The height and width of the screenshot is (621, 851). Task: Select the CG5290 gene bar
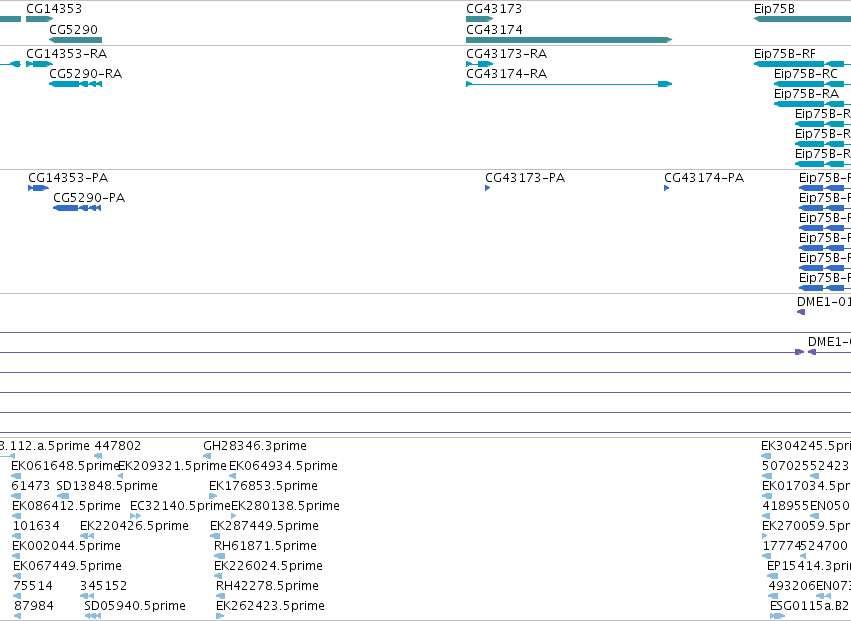pos(75,40)
